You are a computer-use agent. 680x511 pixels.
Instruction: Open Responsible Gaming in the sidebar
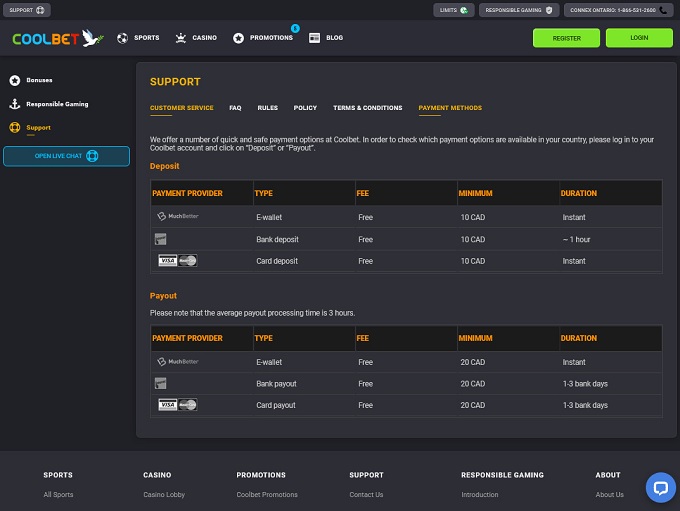(56, 104)
